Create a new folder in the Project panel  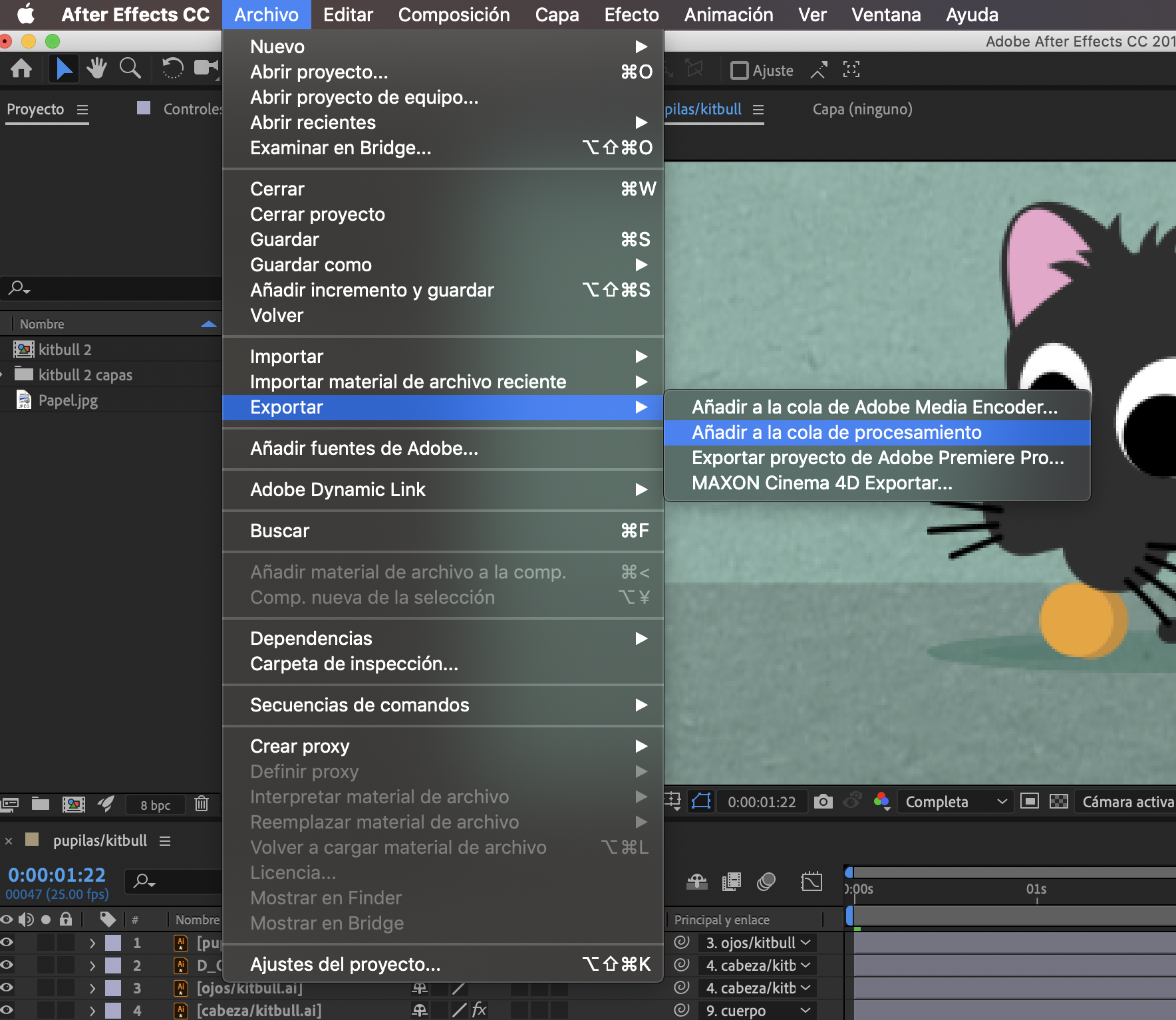coord(41,805)
